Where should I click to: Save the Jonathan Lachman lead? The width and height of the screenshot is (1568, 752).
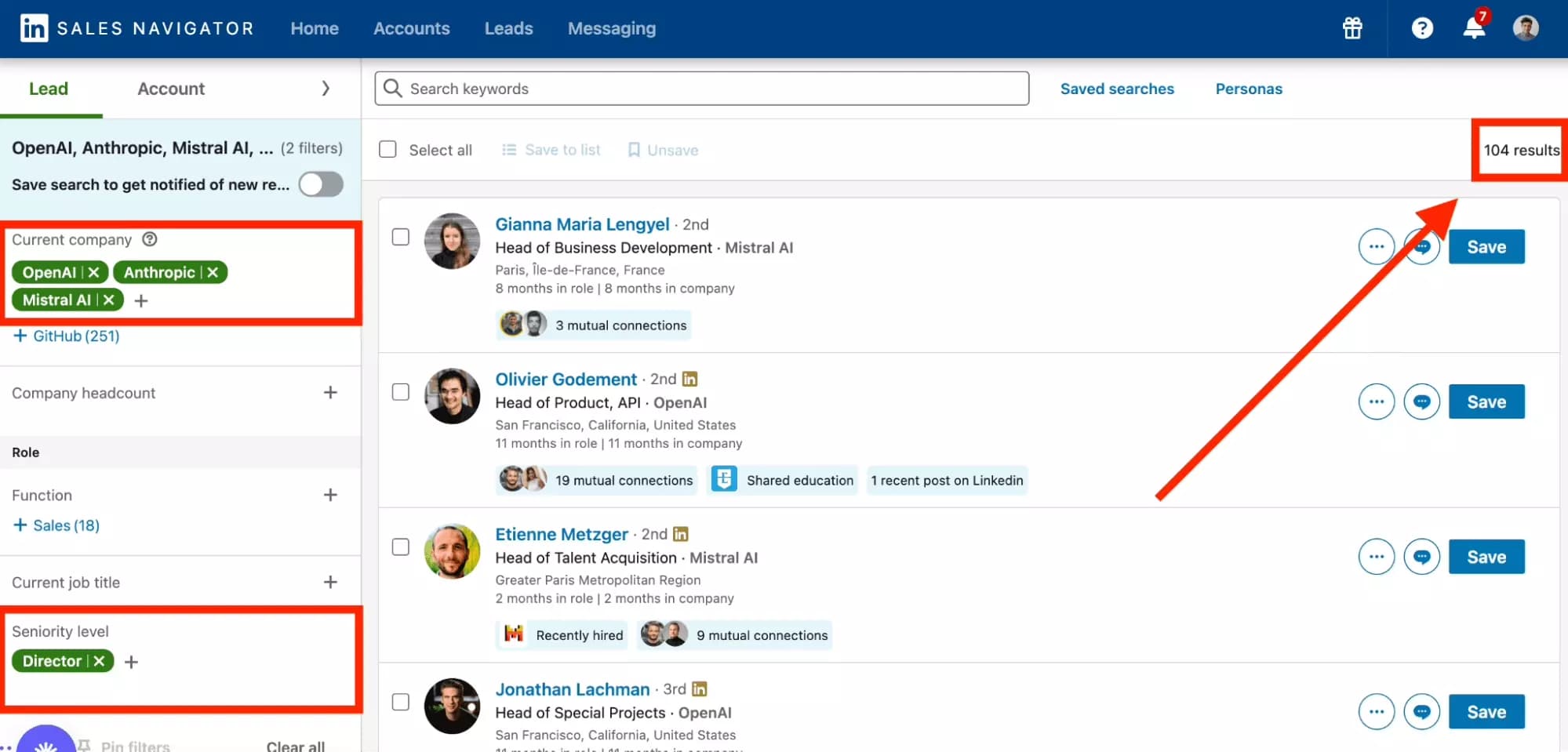click(x=1486, y=711)
